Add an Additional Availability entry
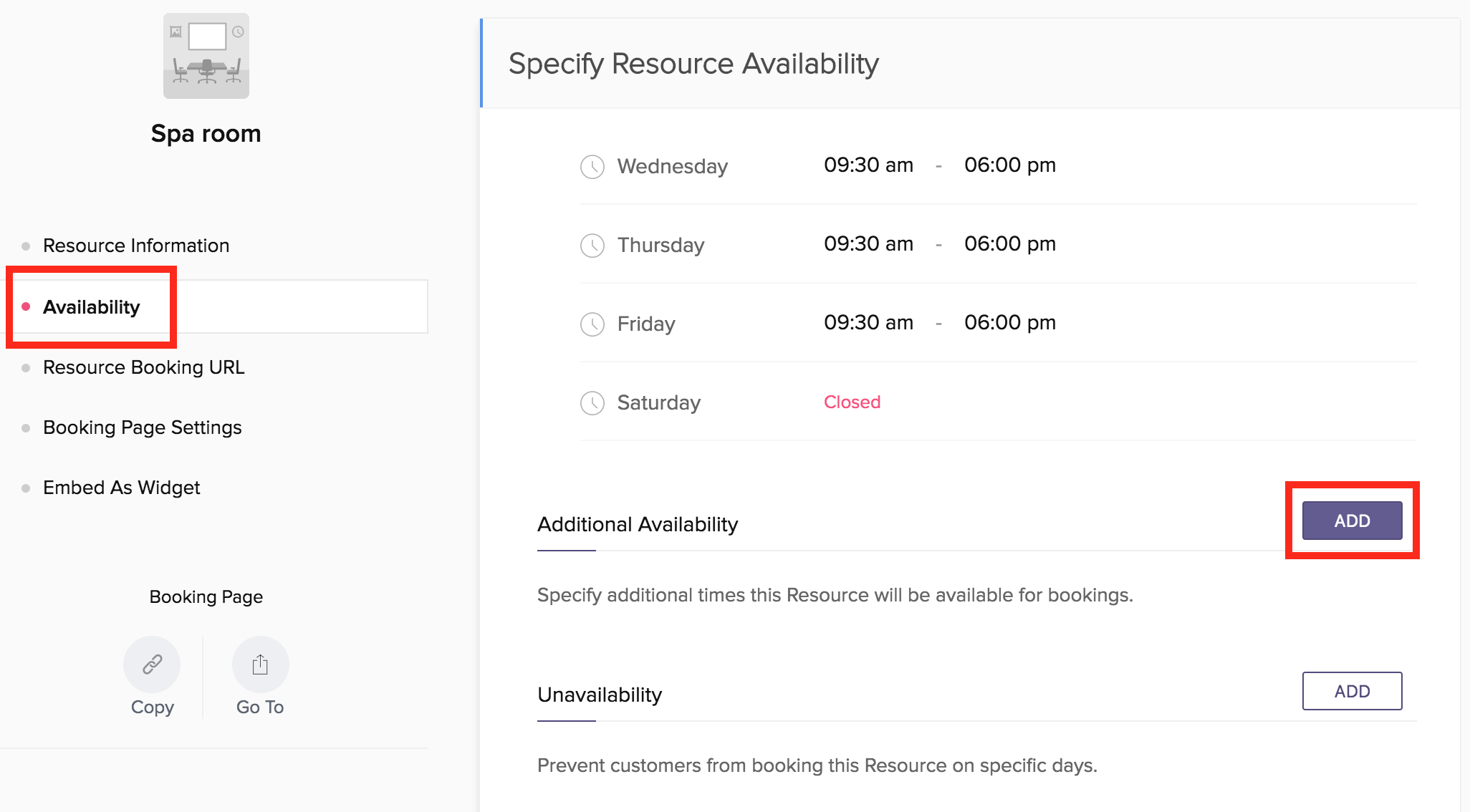The height and width of the screenshot is (812, 1470). (x=1351, y=521)
